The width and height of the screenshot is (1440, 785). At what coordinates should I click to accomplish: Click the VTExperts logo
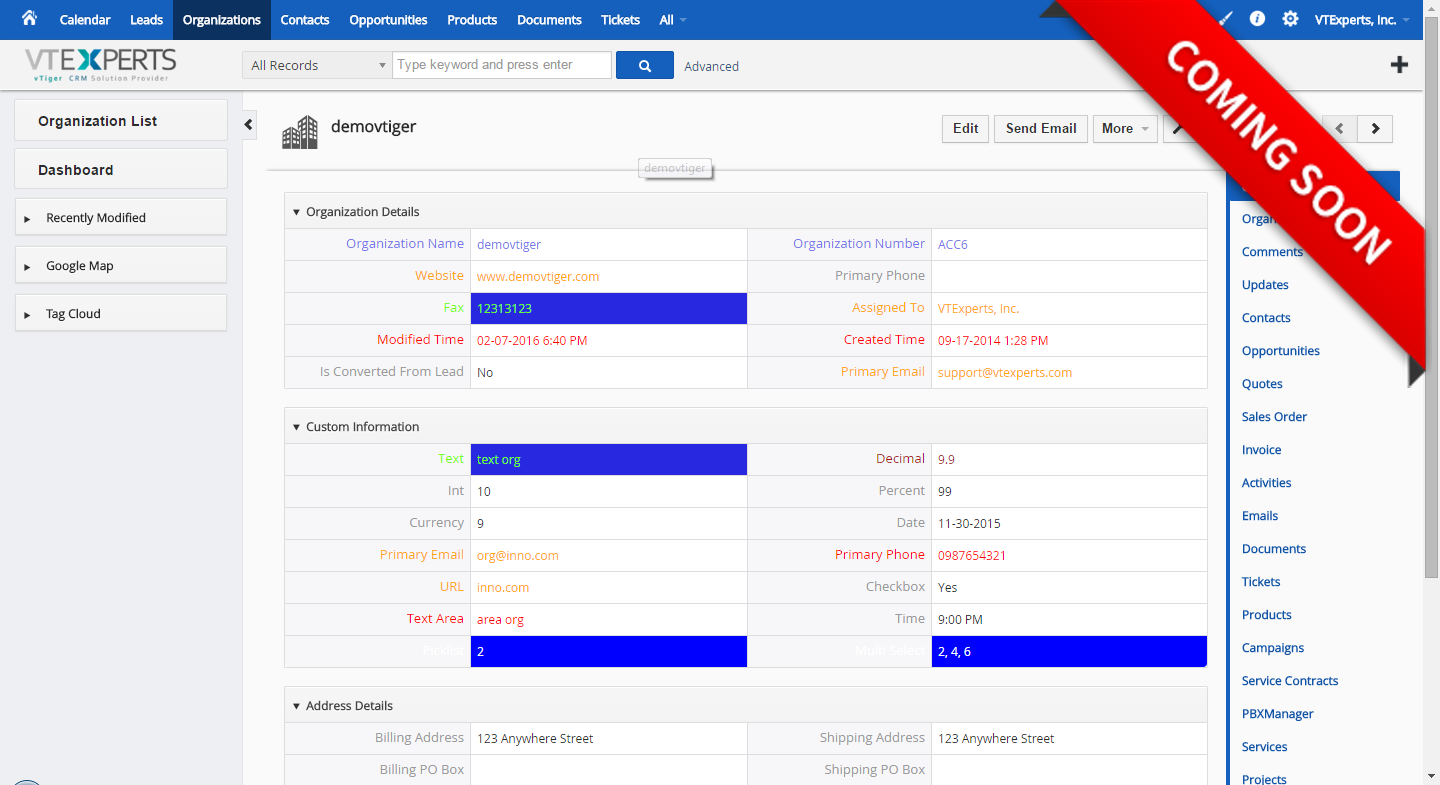101,65
